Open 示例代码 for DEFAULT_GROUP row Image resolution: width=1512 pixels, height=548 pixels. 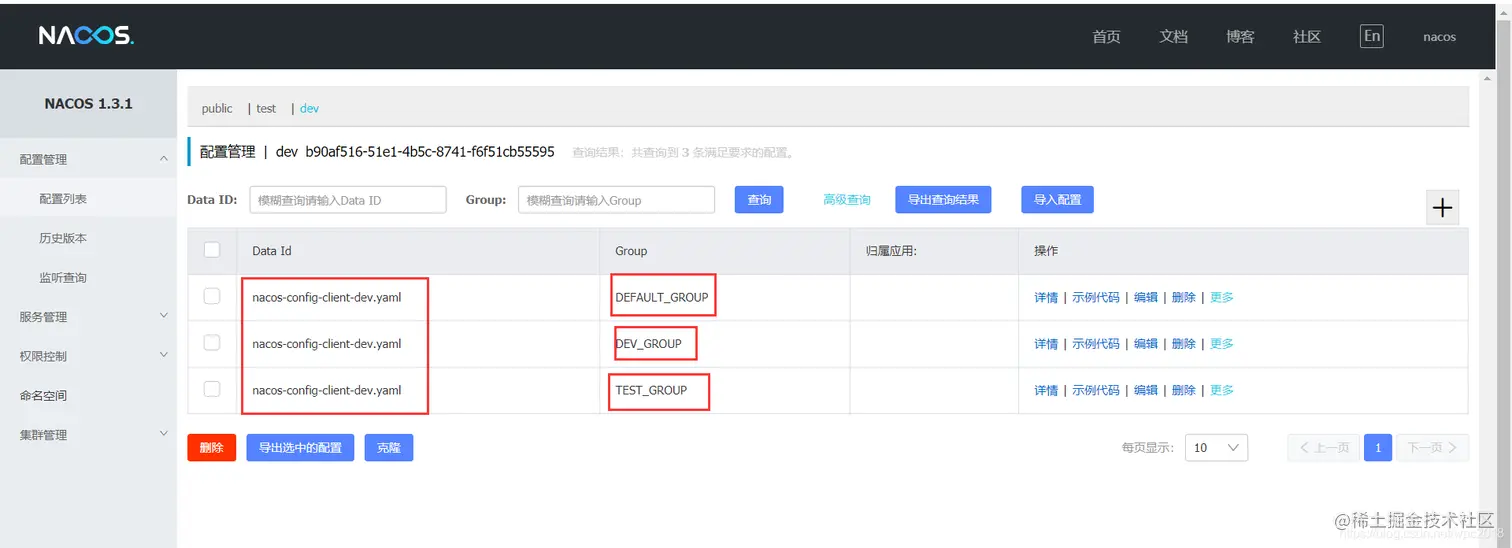[x=1096, y=297]
